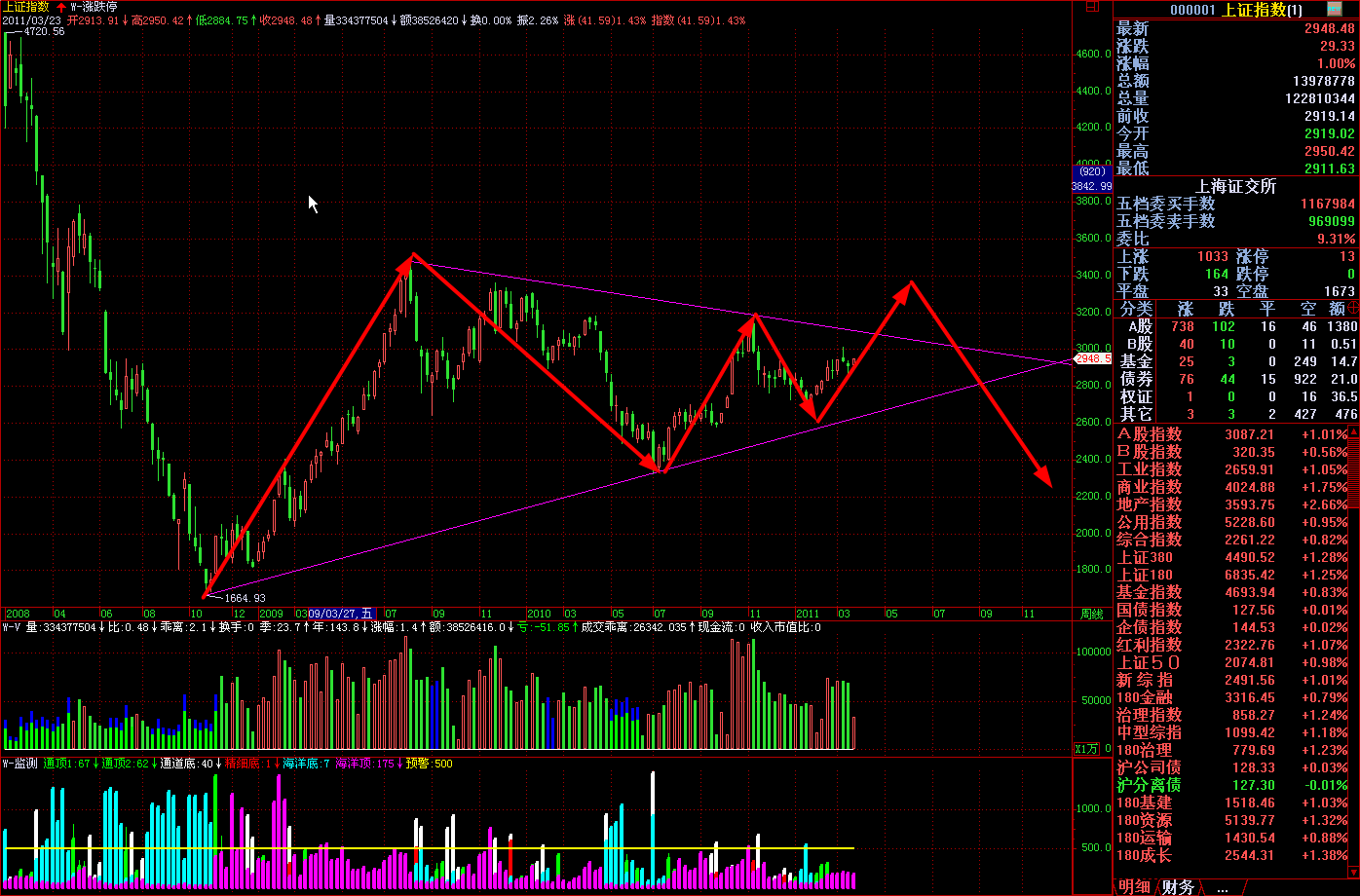This screenshot has width=1360, height=896.
Task: Click the X1万 volume unit box
Action: coord(1085,749)
